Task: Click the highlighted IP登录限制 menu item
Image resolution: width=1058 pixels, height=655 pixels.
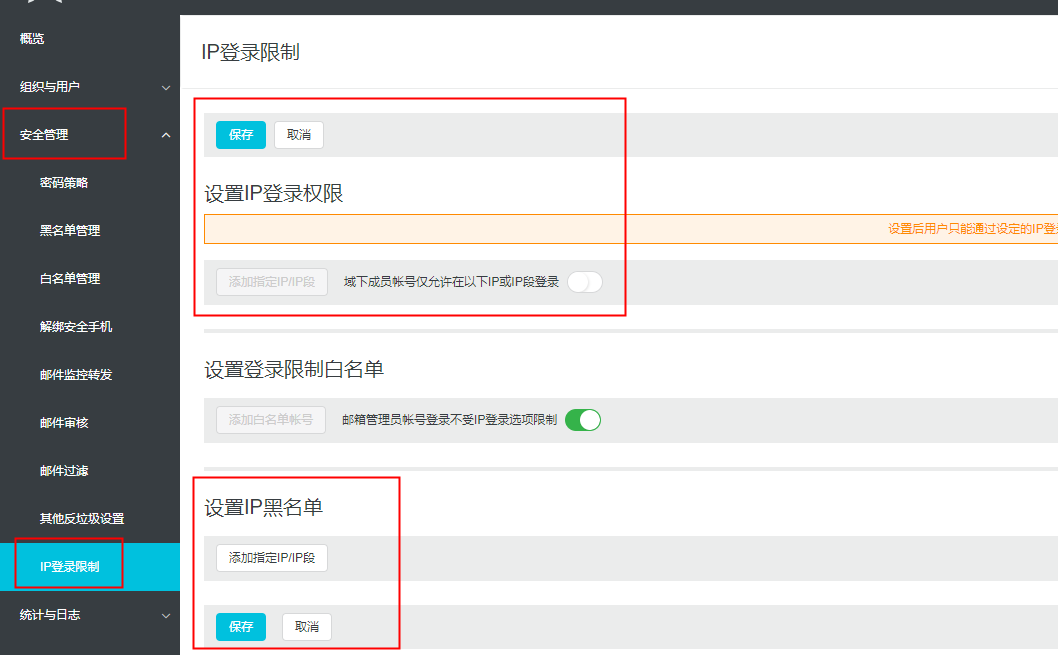Action: 69,567
